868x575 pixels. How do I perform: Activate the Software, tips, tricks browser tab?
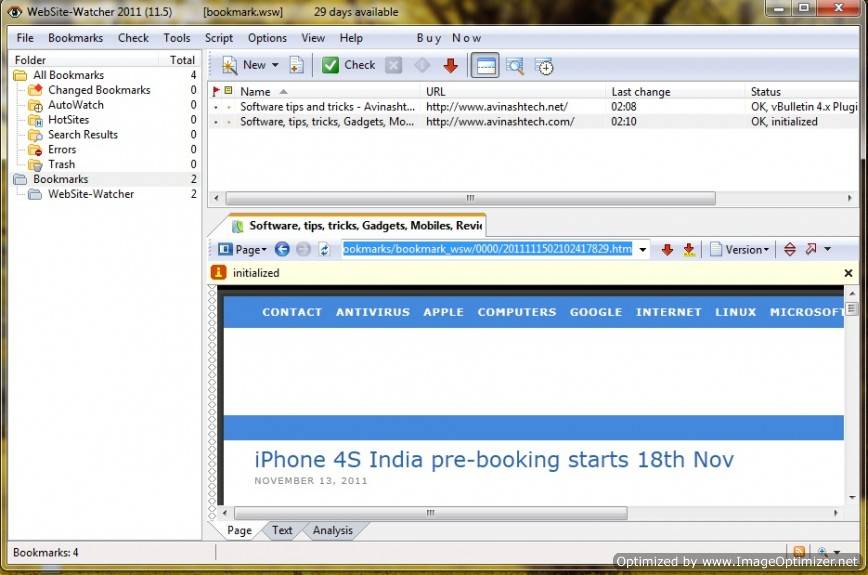(360, 226)
